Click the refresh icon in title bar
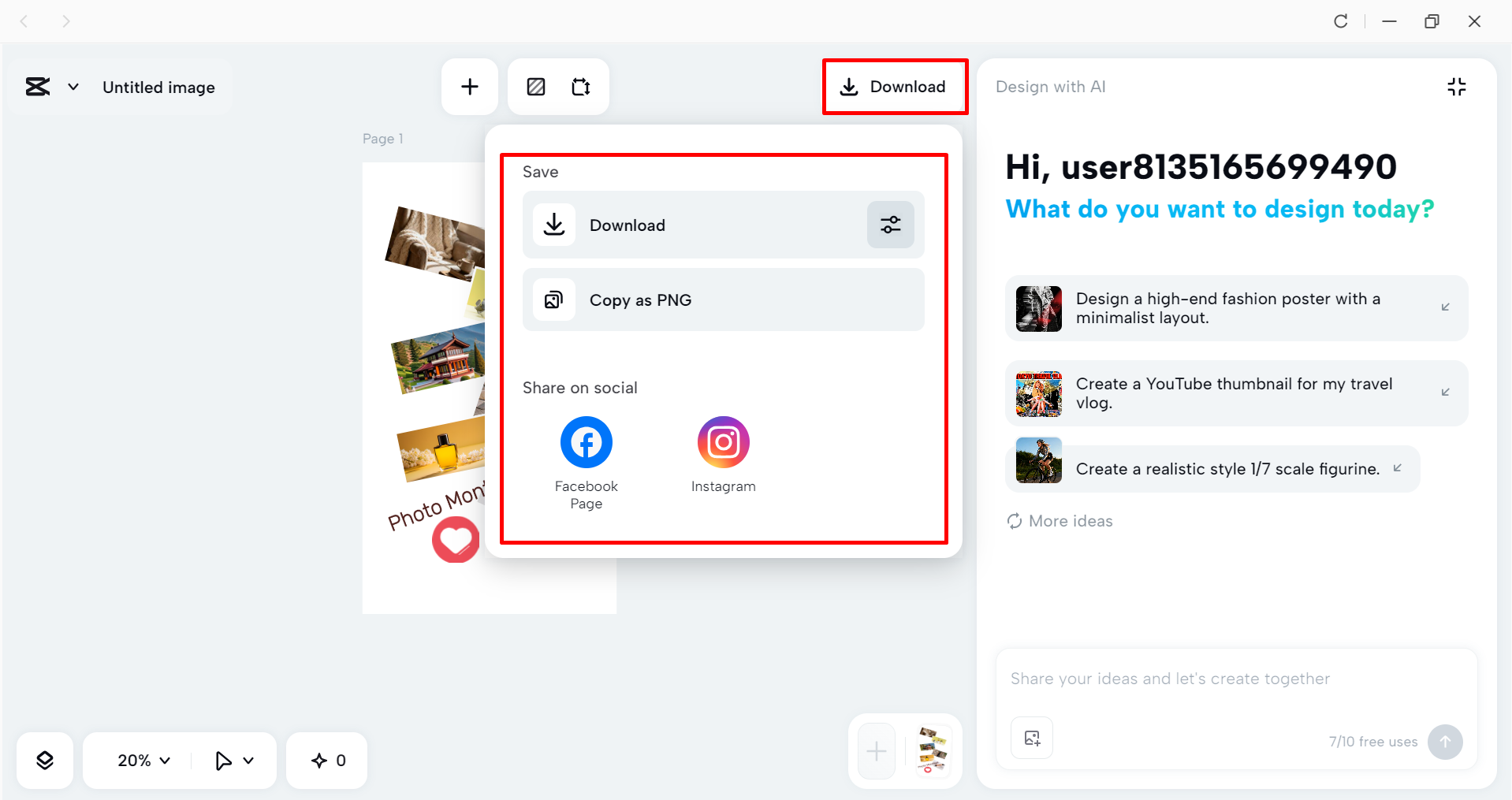This screenshot has width=1512, height=800. [1341, 21]
